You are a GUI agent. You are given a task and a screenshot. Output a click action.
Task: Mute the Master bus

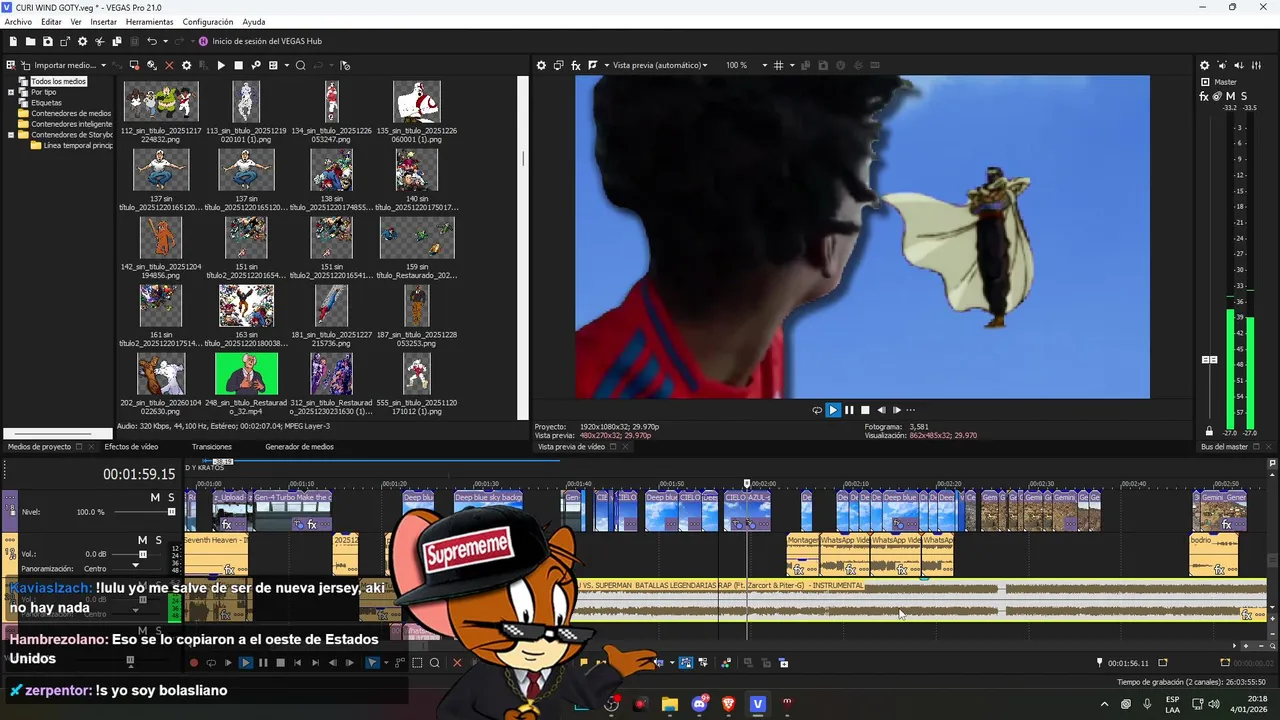[x=1230, y=96]
